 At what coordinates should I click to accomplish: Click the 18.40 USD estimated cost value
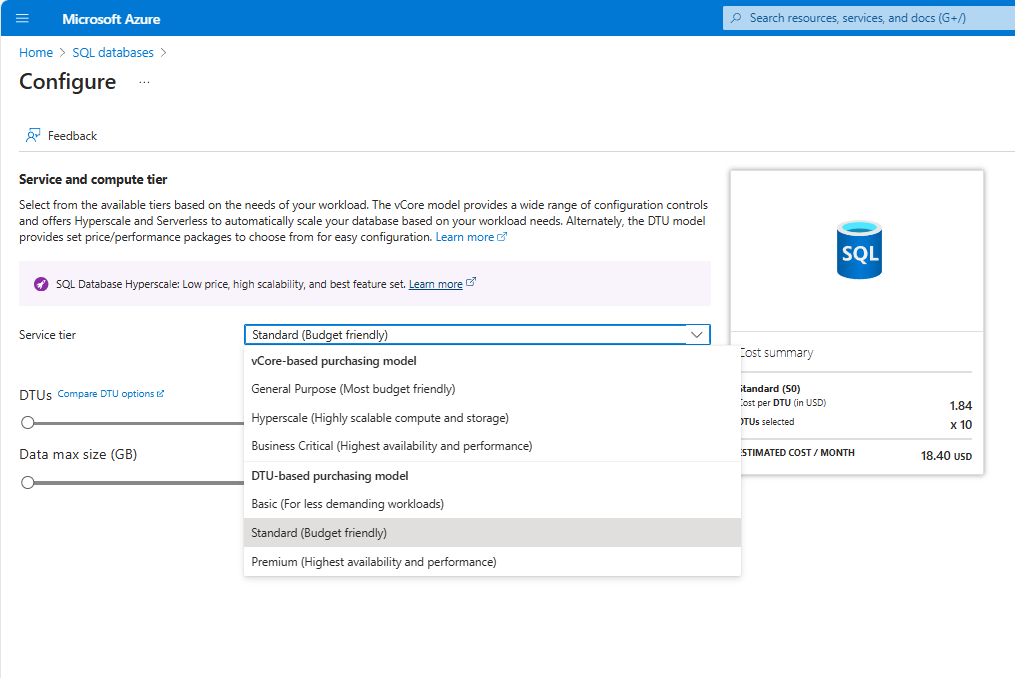(x=946, y=456)
